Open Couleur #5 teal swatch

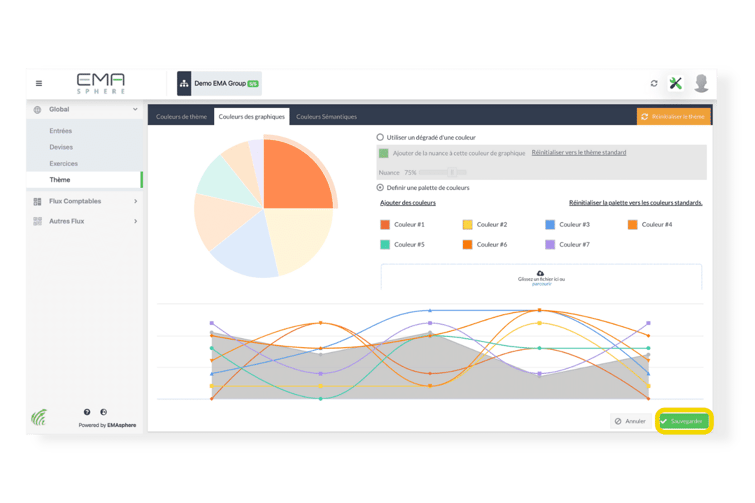pyautogui.click(x=385, y=245)
